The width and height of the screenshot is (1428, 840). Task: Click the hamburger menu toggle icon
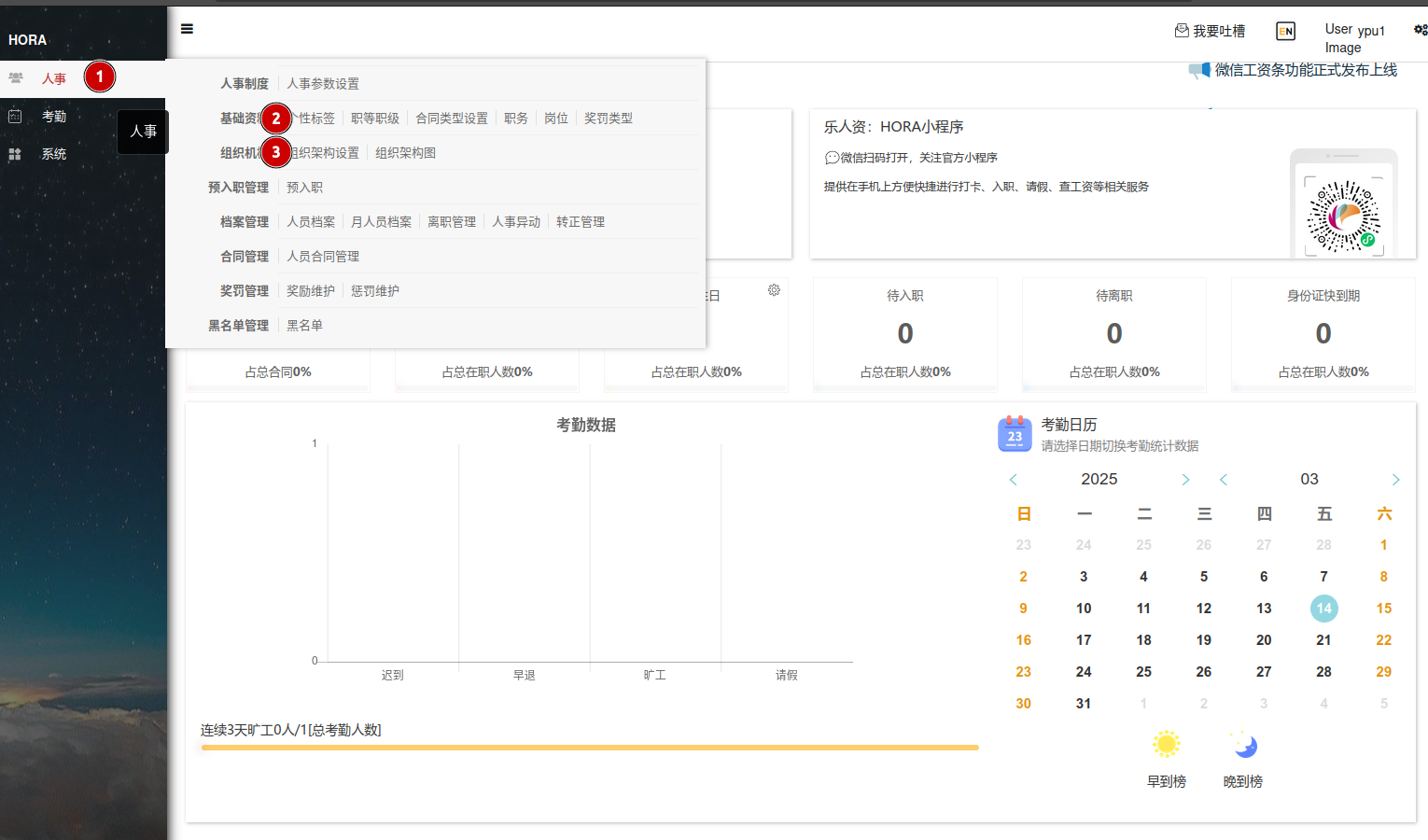pyautogui.click(x=187, y=29)
